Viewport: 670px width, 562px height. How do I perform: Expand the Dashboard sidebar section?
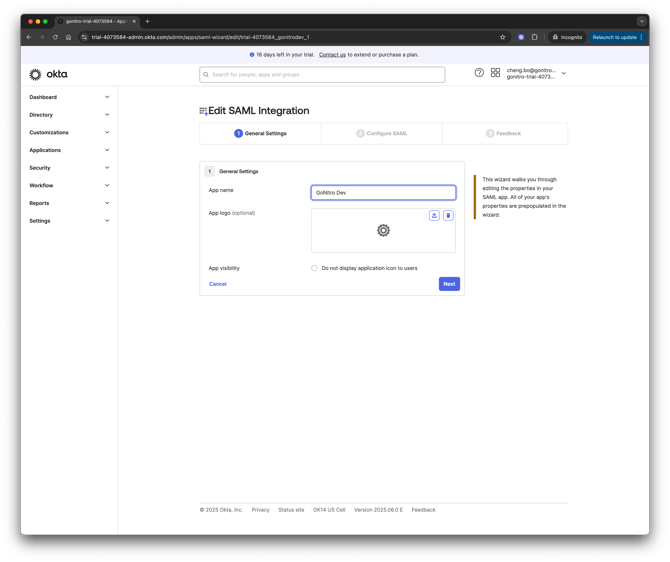(69, 97)
